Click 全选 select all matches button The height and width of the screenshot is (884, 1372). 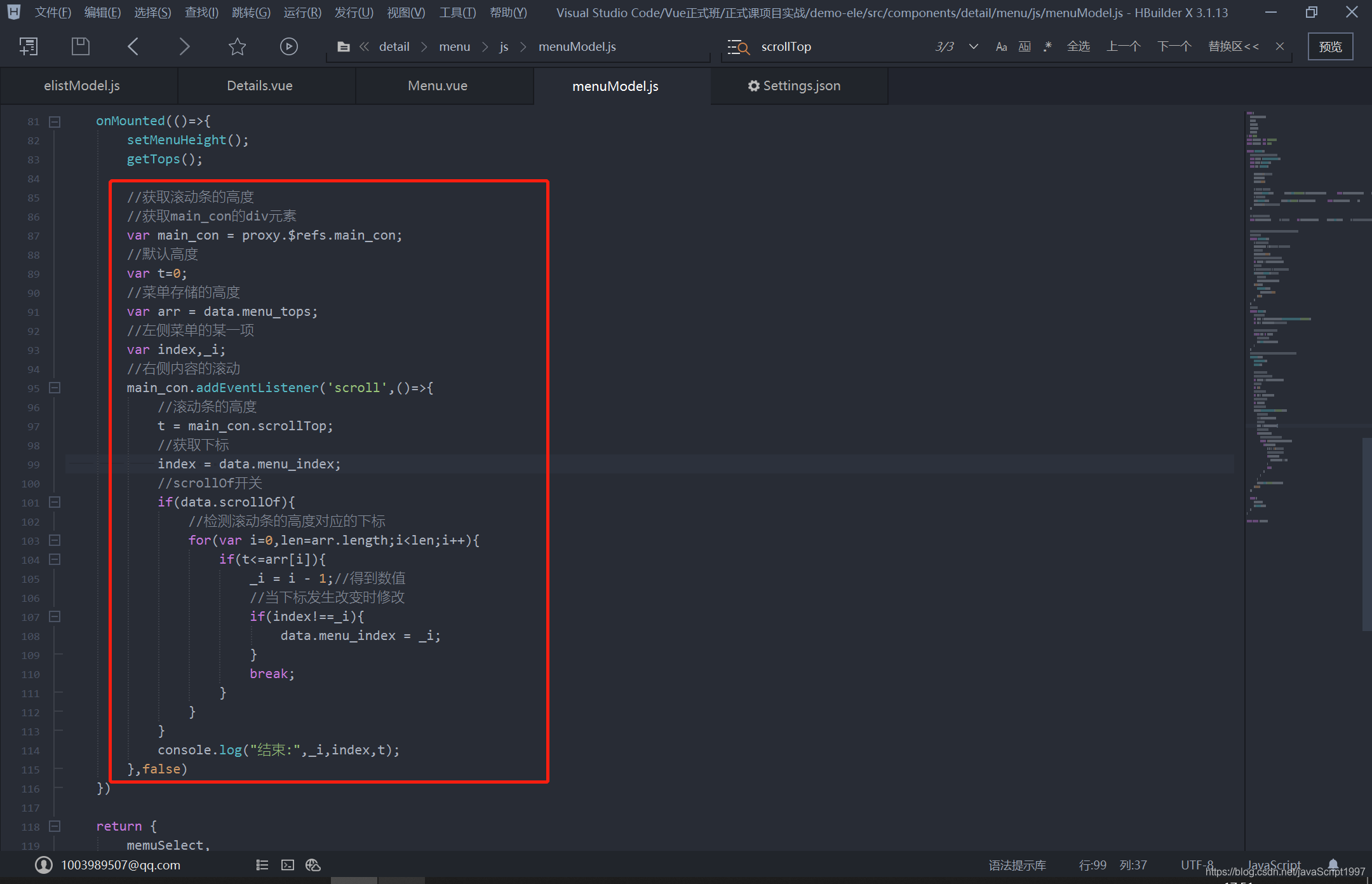[1078, 46]
